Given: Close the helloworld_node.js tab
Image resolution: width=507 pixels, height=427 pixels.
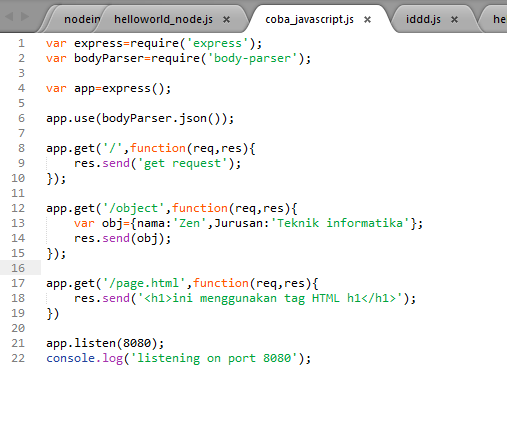Looking at the screenshot, I should pyautogui.click(x=226, y=20).
